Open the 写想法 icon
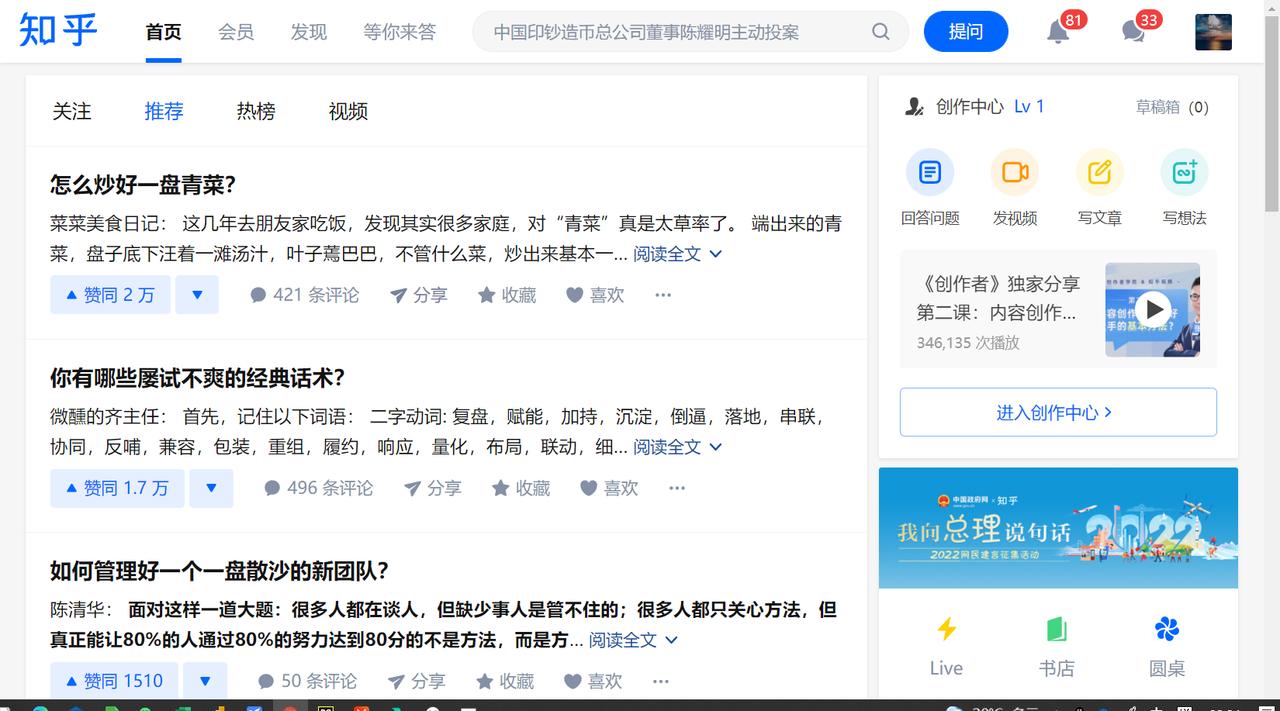The height and width of the screenshot is (711, 1280). [1184, 172]
